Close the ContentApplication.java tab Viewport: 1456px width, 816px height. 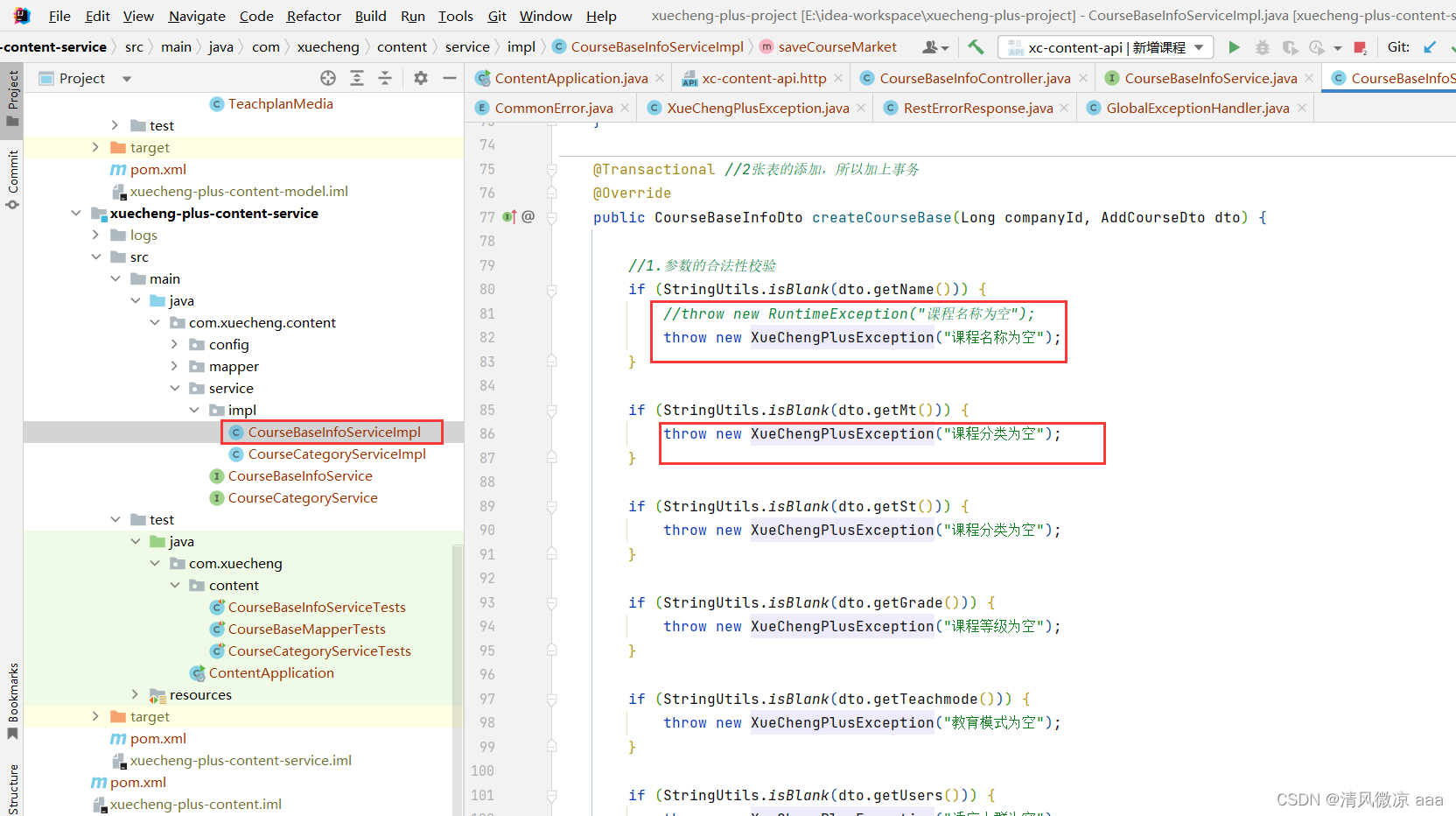click(660, 78)
